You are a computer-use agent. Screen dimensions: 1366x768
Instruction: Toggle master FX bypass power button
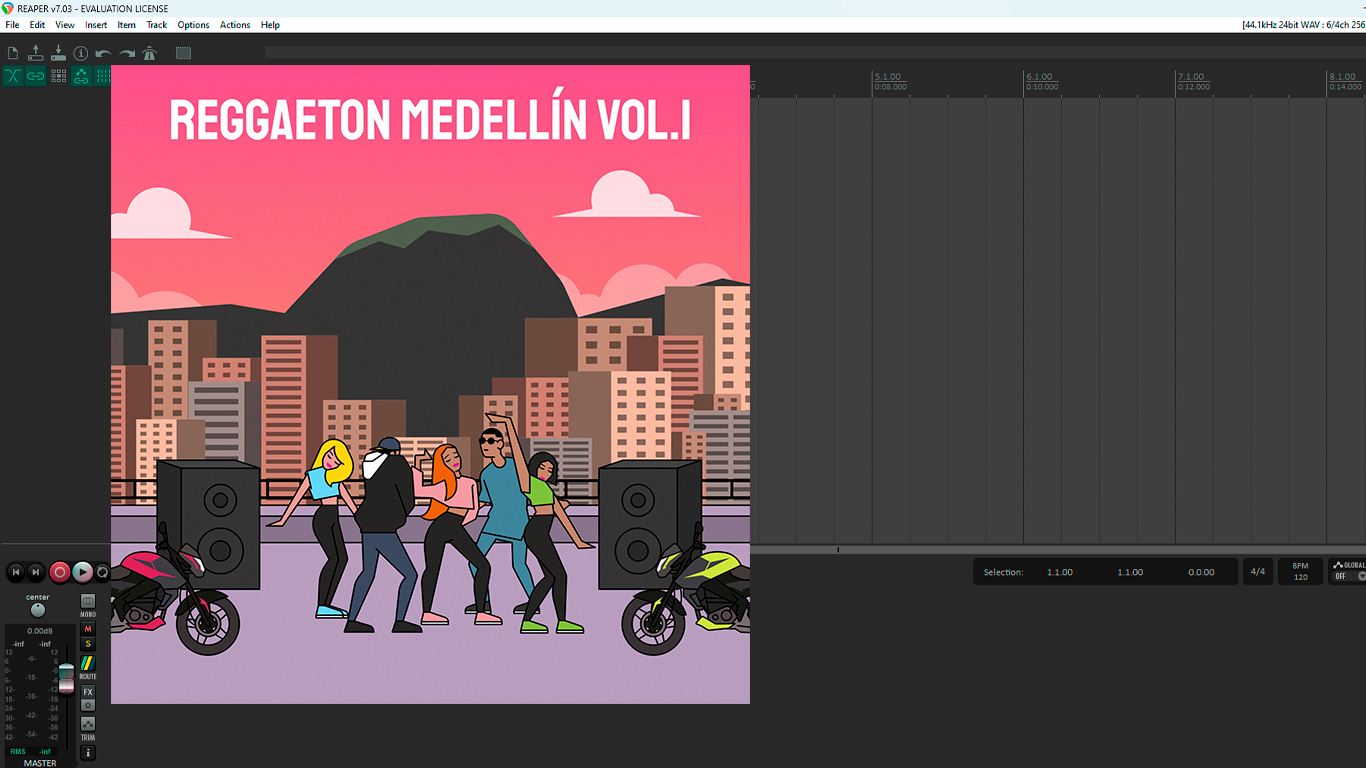coord(88,705)
